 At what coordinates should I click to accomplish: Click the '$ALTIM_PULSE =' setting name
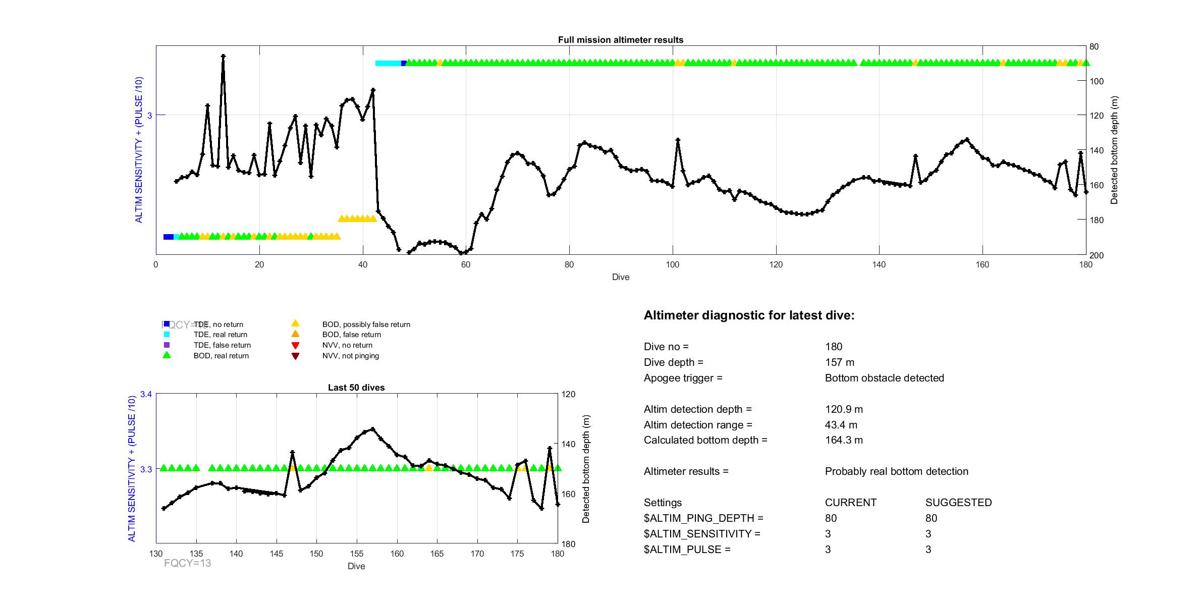pos(688,549)
